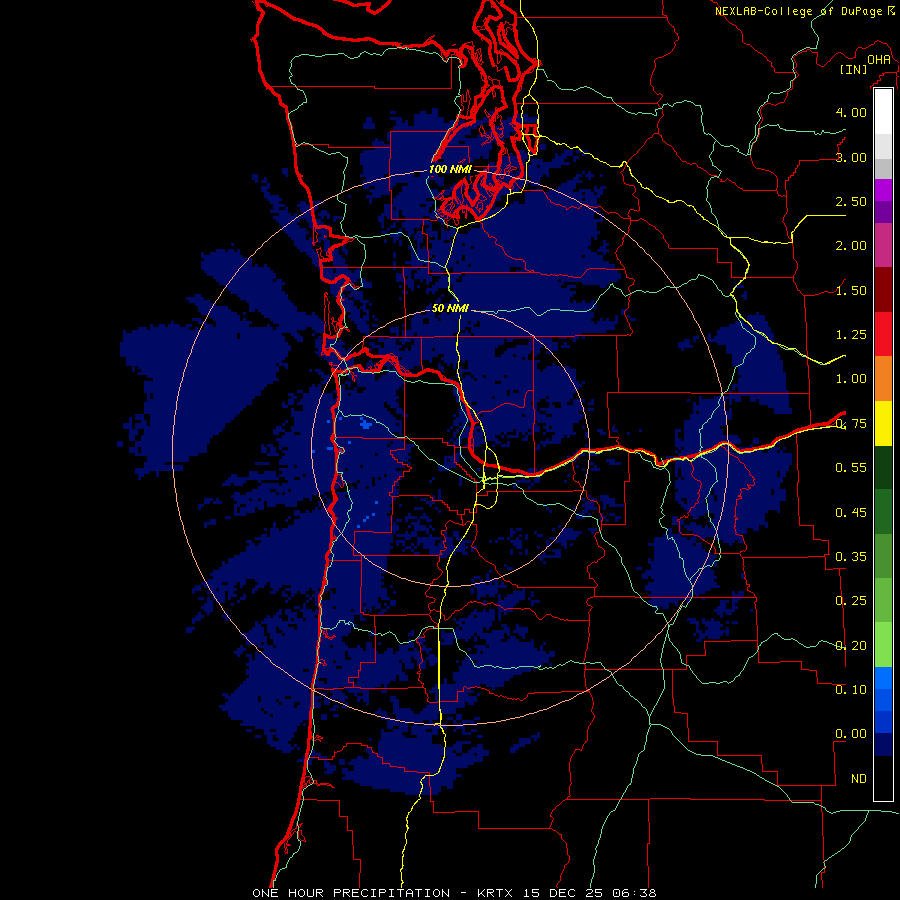This screenshot has height=900, width=900.
Task: Click the 100 NMI range ring label
Action: 450,169
